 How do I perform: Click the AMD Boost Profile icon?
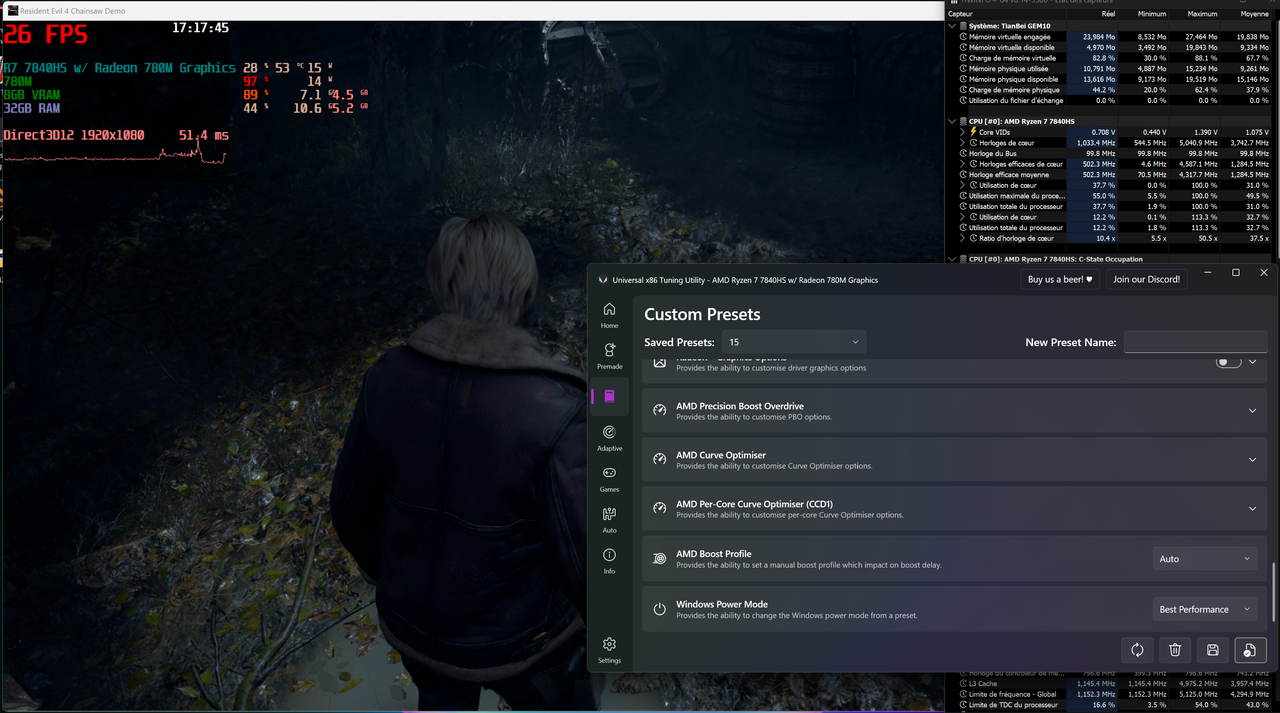[659, 559]
